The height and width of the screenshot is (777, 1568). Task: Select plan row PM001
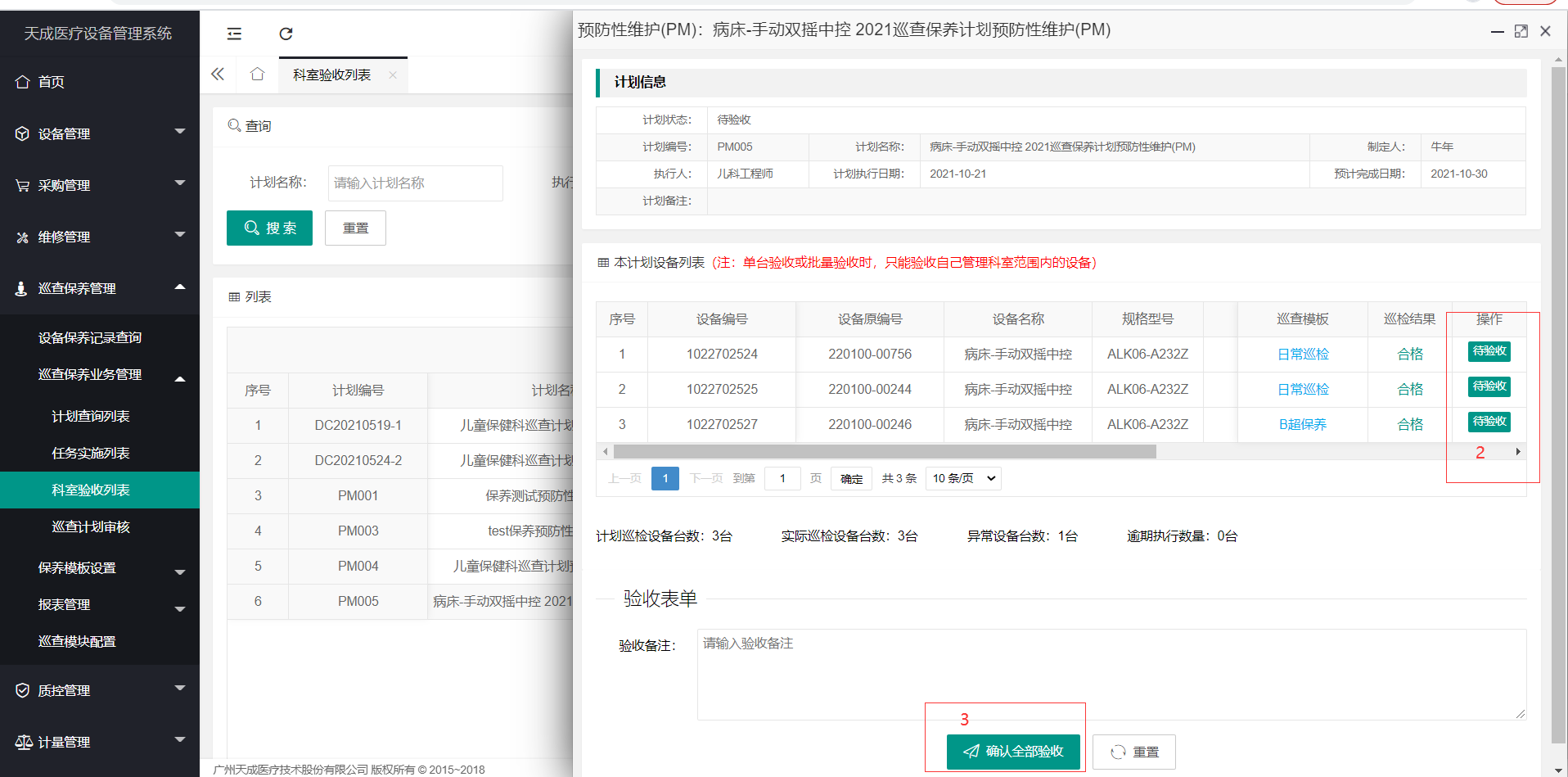[x=400, y=496]
